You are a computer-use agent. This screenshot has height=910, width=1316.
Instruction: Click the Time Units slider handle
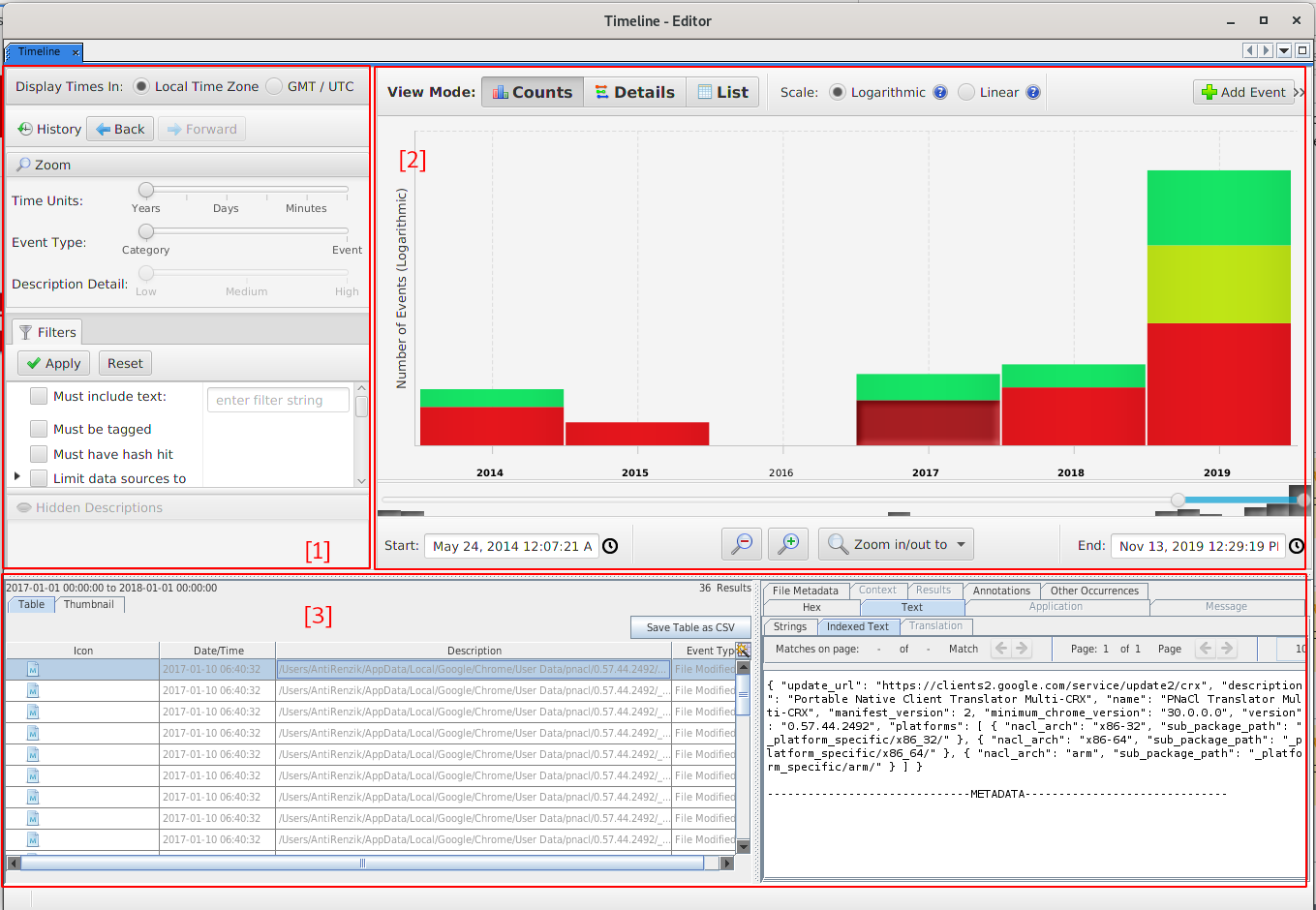point(146,190)
